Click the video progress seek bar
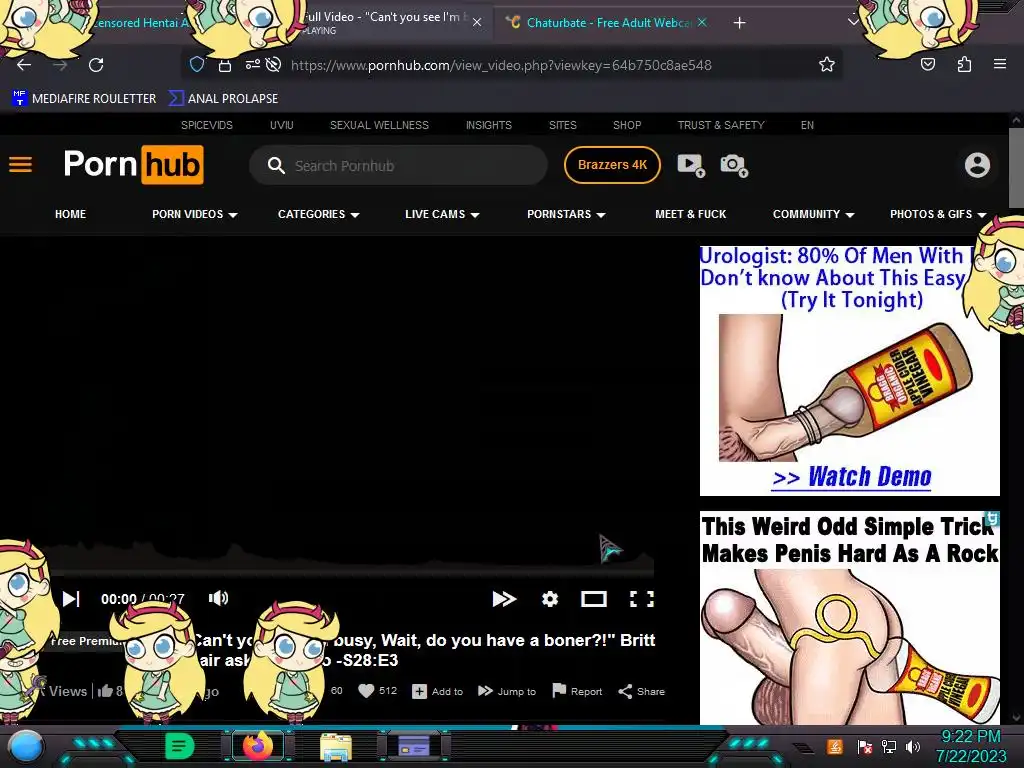This screenshot has height=768, width=1024. tap(353, 572)
